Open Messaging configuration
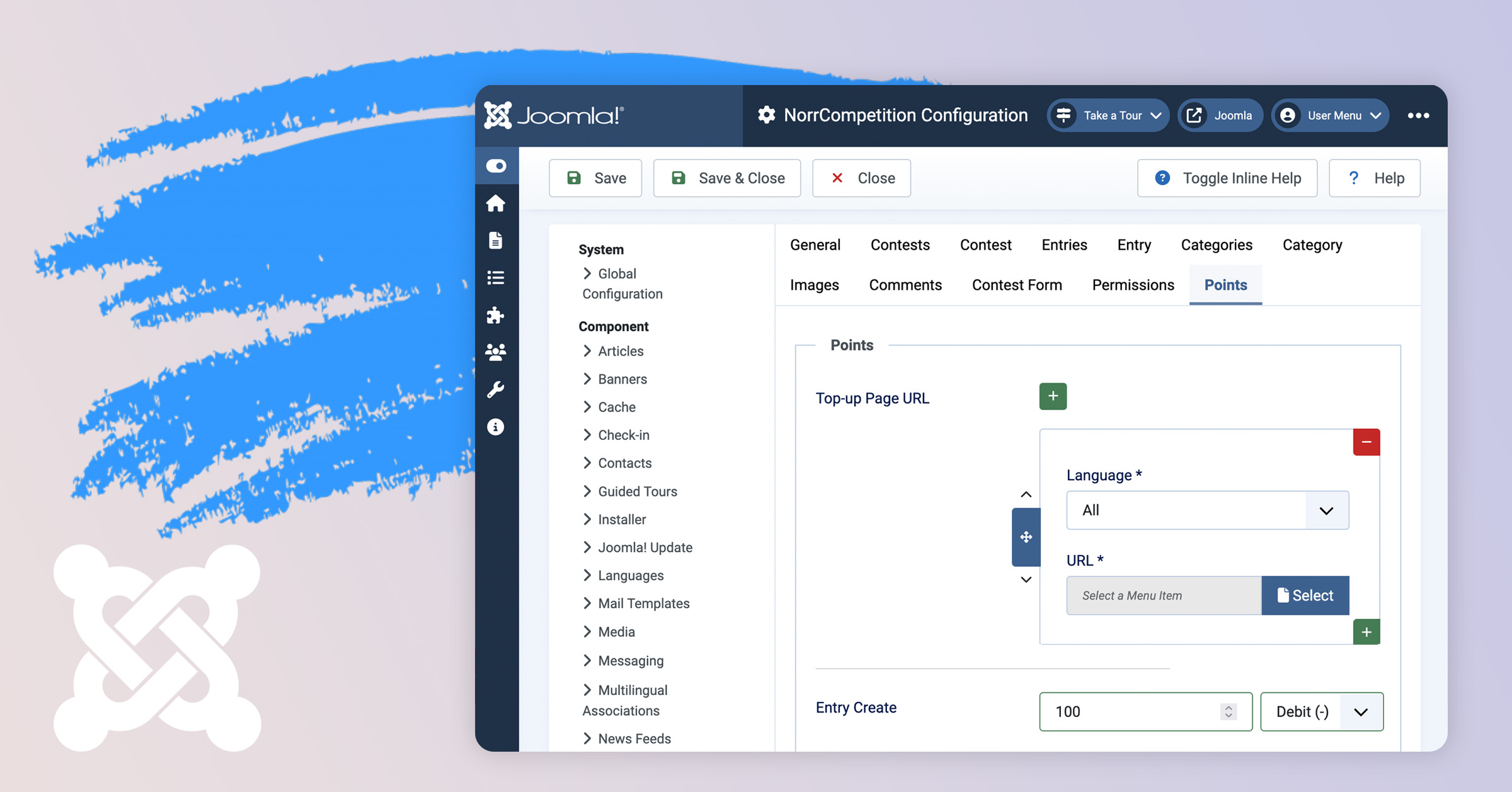 tap(624, 661)
